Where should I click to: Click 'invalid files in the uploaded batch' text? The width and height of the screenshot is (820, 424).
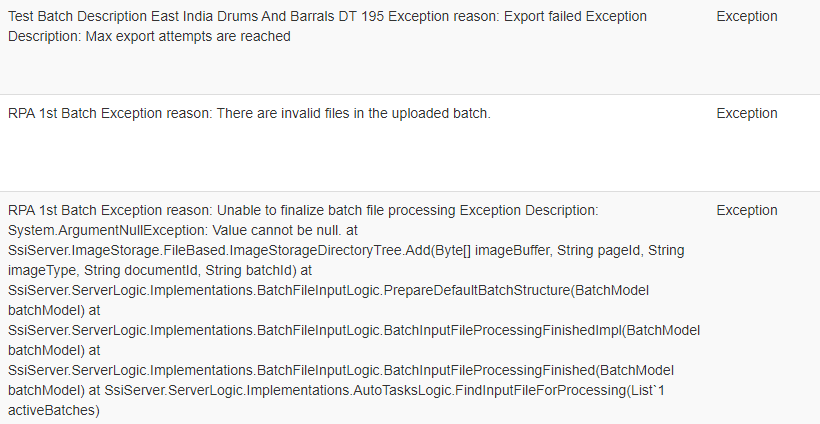click(378, 114)
